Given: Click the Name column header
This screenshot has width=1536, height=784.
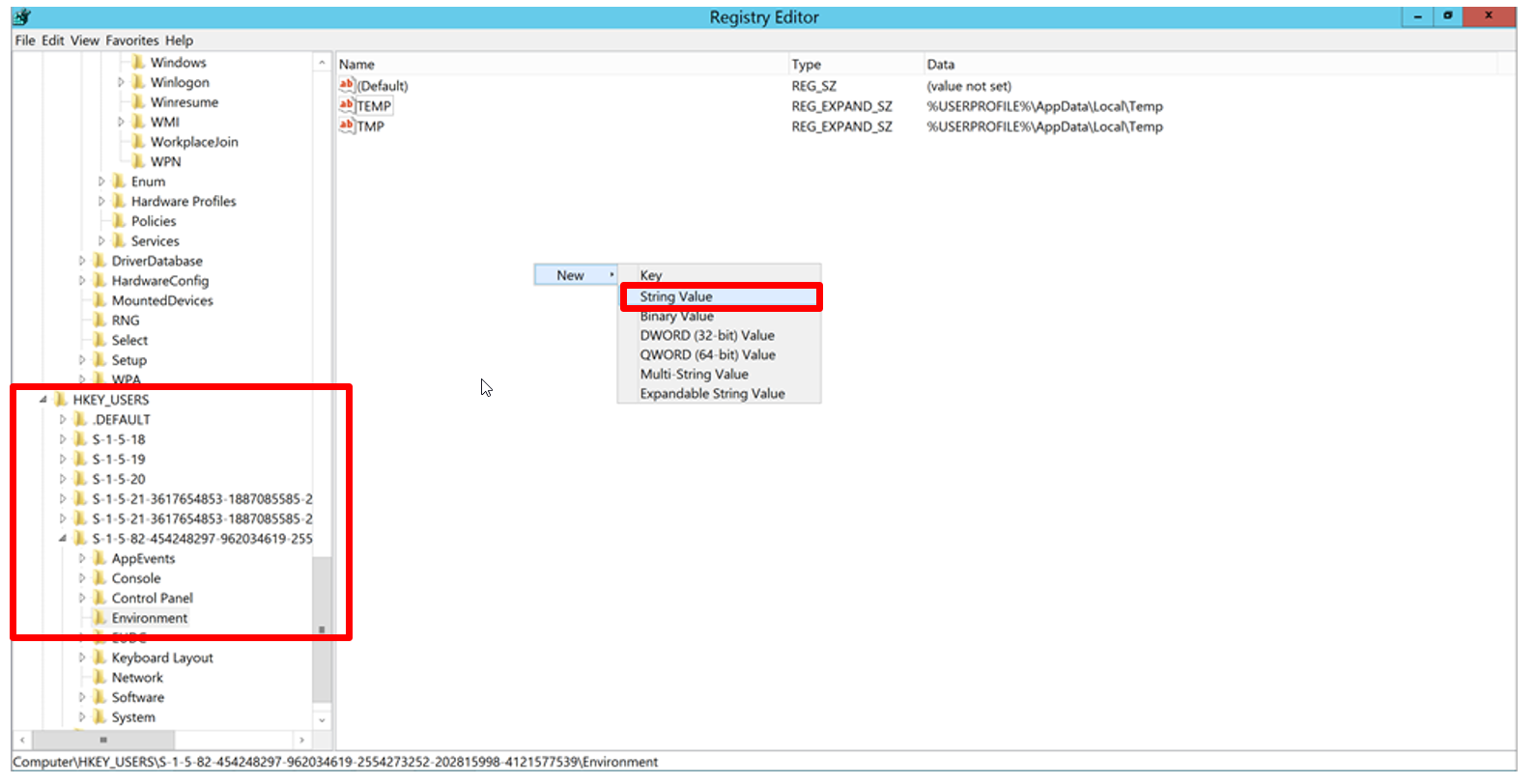Looking at the screenshot, I should 561,64.
